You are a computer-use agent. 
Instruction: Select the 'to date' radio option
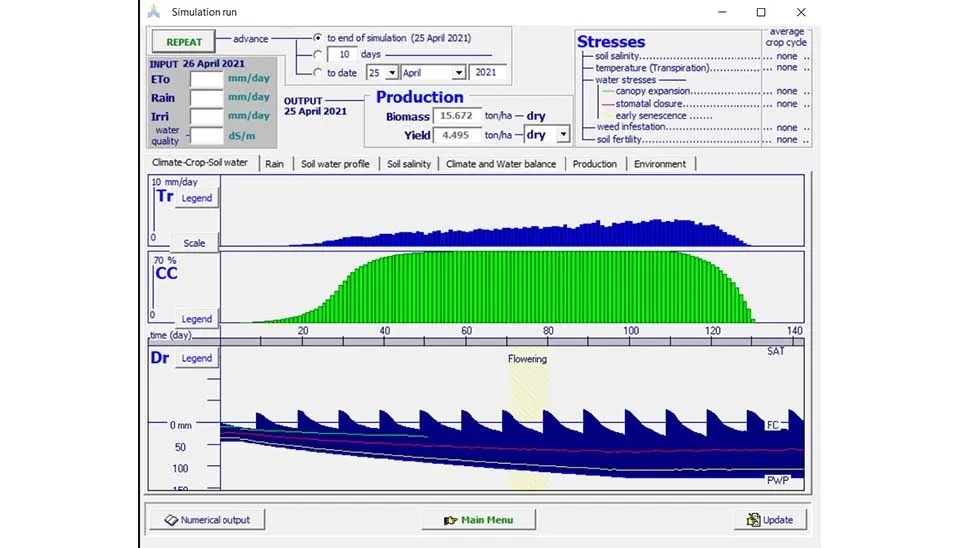[318, 72]
